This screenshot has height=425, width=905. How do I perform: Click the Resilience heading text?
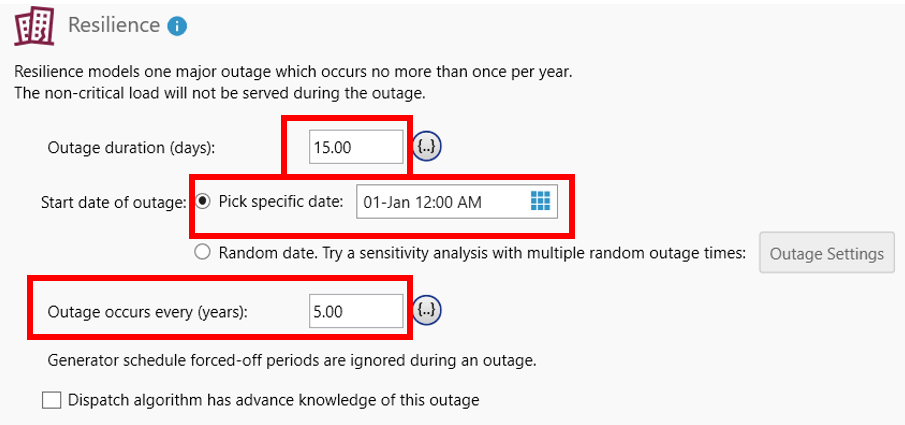point(113,25)
